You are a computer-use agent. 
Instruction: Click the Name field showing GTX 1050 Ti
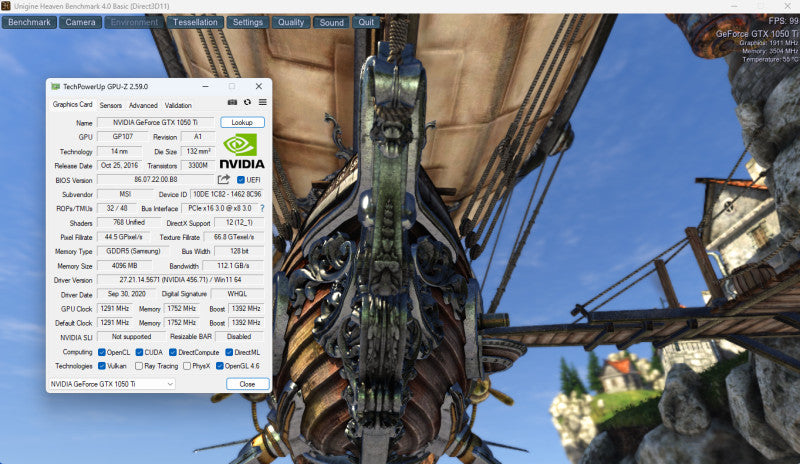click(x=155, y=123)
